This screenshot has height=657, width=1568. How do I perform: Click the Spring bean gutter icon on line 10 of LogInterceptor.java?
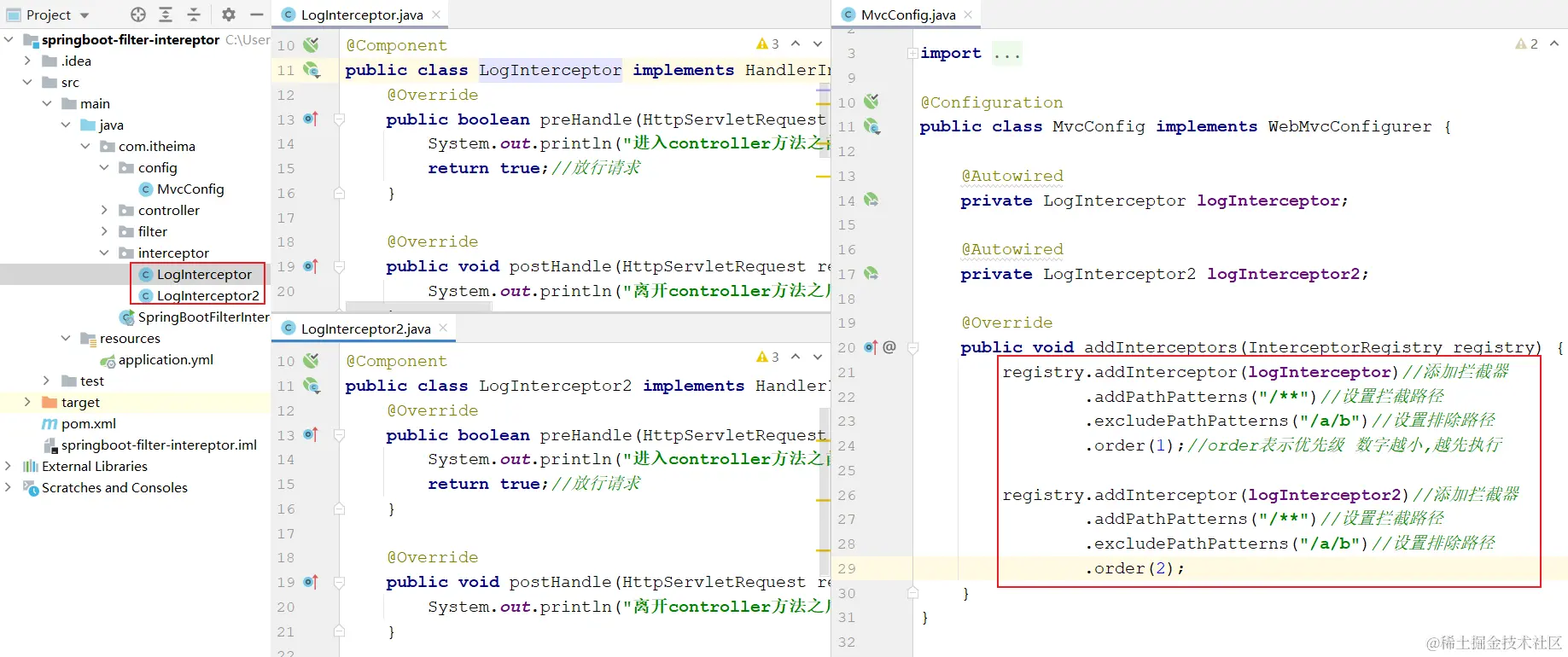coord(311,44)
